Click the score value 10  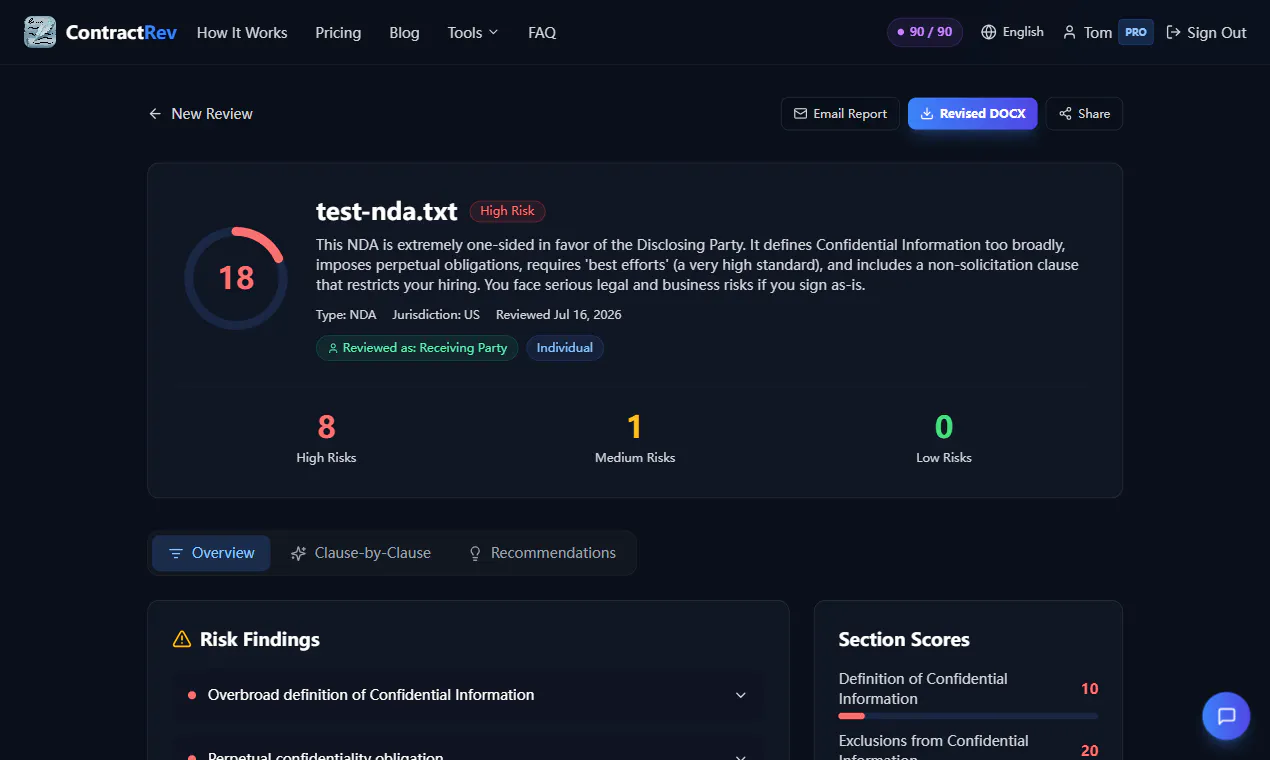coord(1090,689)
